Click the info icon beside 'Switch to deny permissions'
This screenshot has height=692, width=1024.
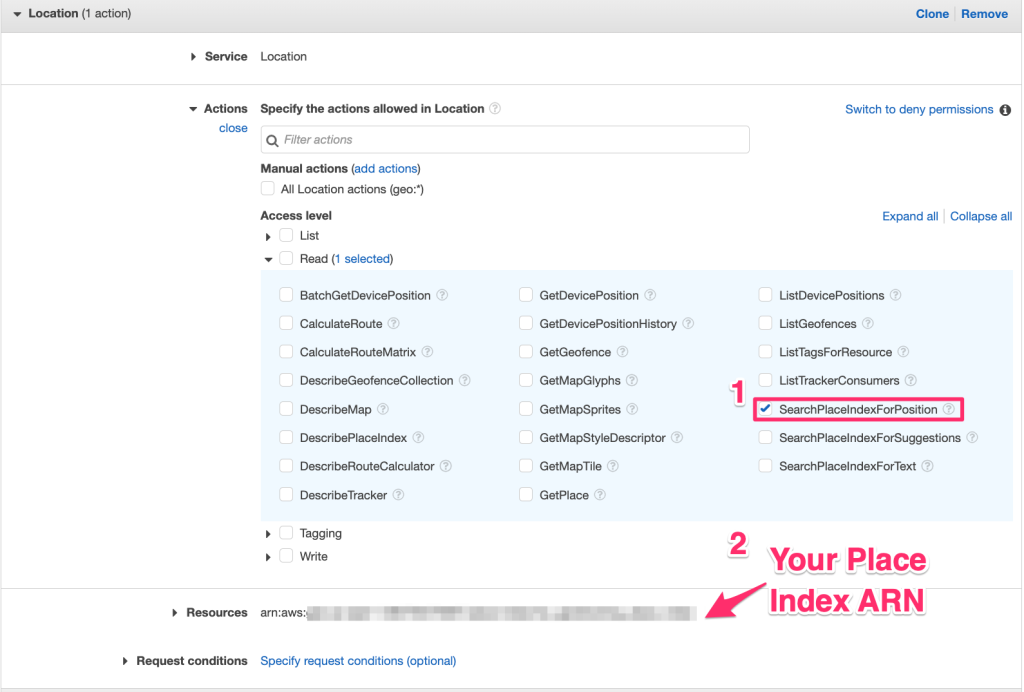point(1005,109)
